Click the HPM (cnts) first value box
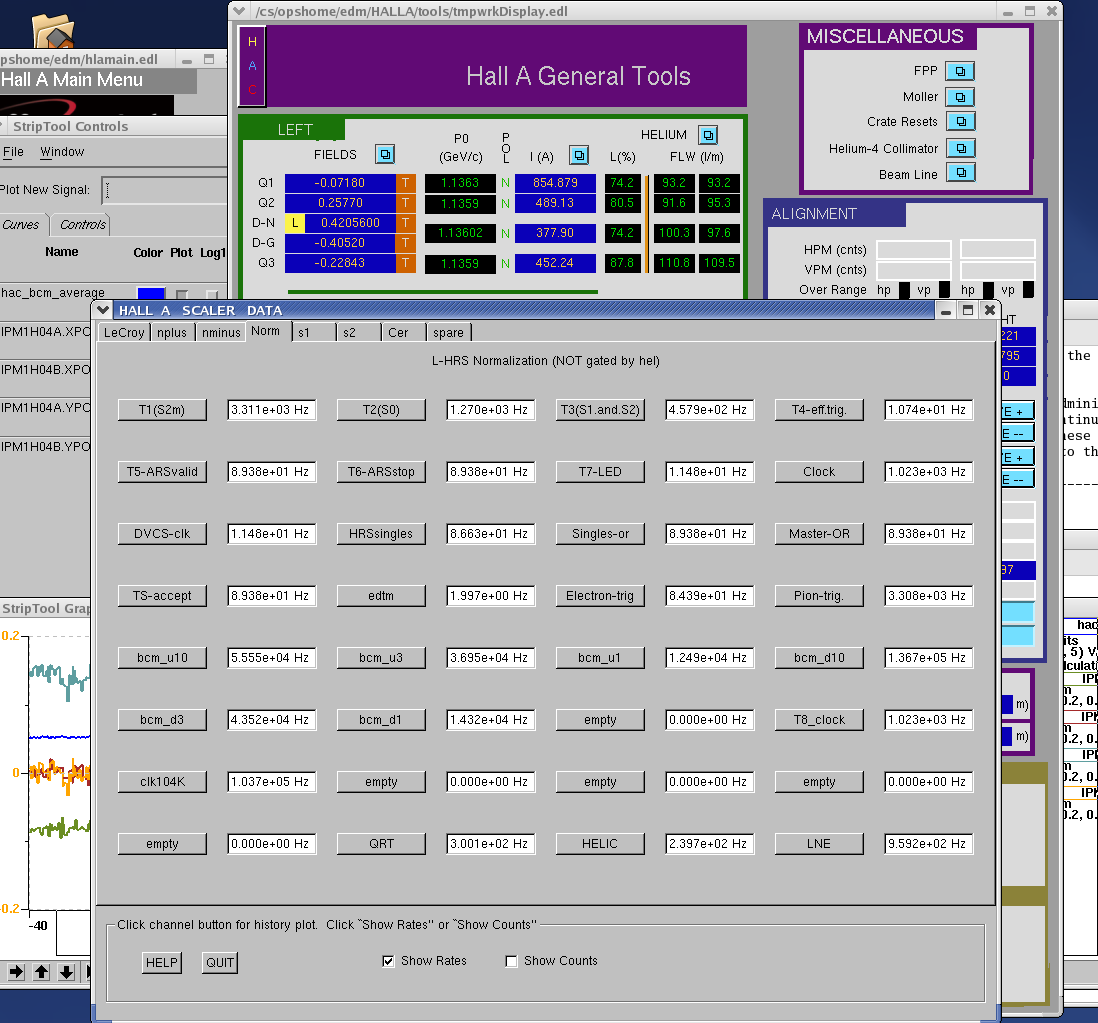The image size is (1098, 1023). (x=914, y=249)
